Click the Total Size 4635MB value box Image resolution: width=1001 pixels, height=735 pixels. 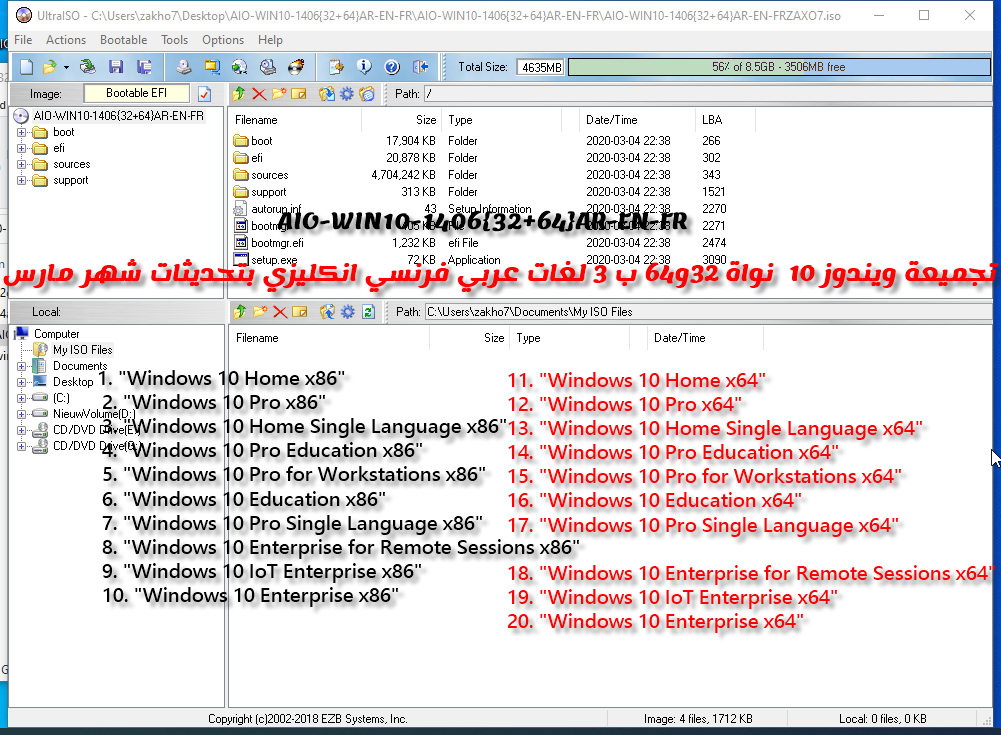coord(541,67)
